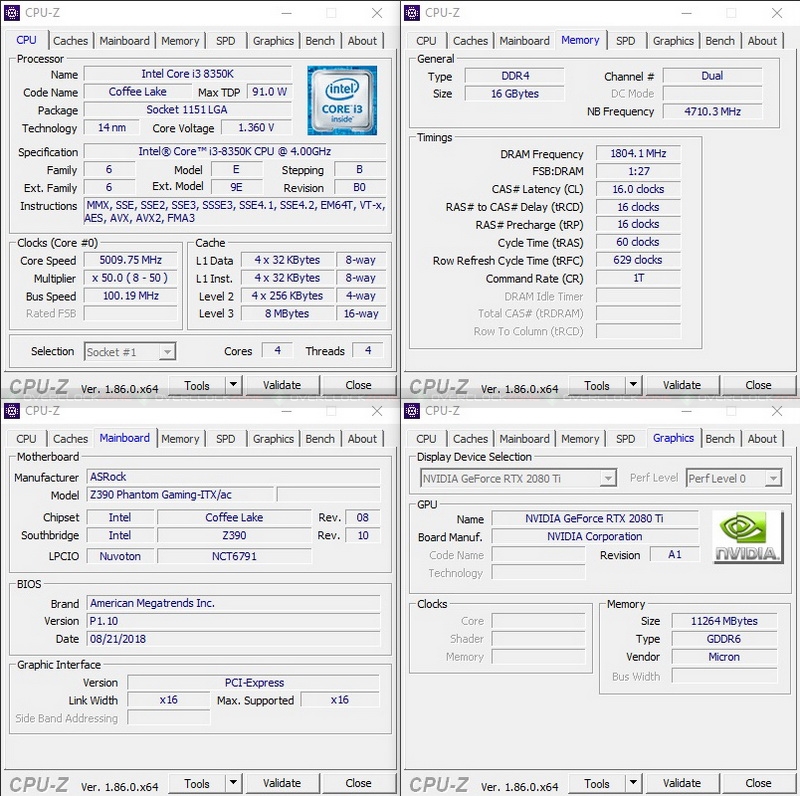Click the LPCIO value 'NCT6791'
This screenshot has height=796, width=800.
coord(234,556)
